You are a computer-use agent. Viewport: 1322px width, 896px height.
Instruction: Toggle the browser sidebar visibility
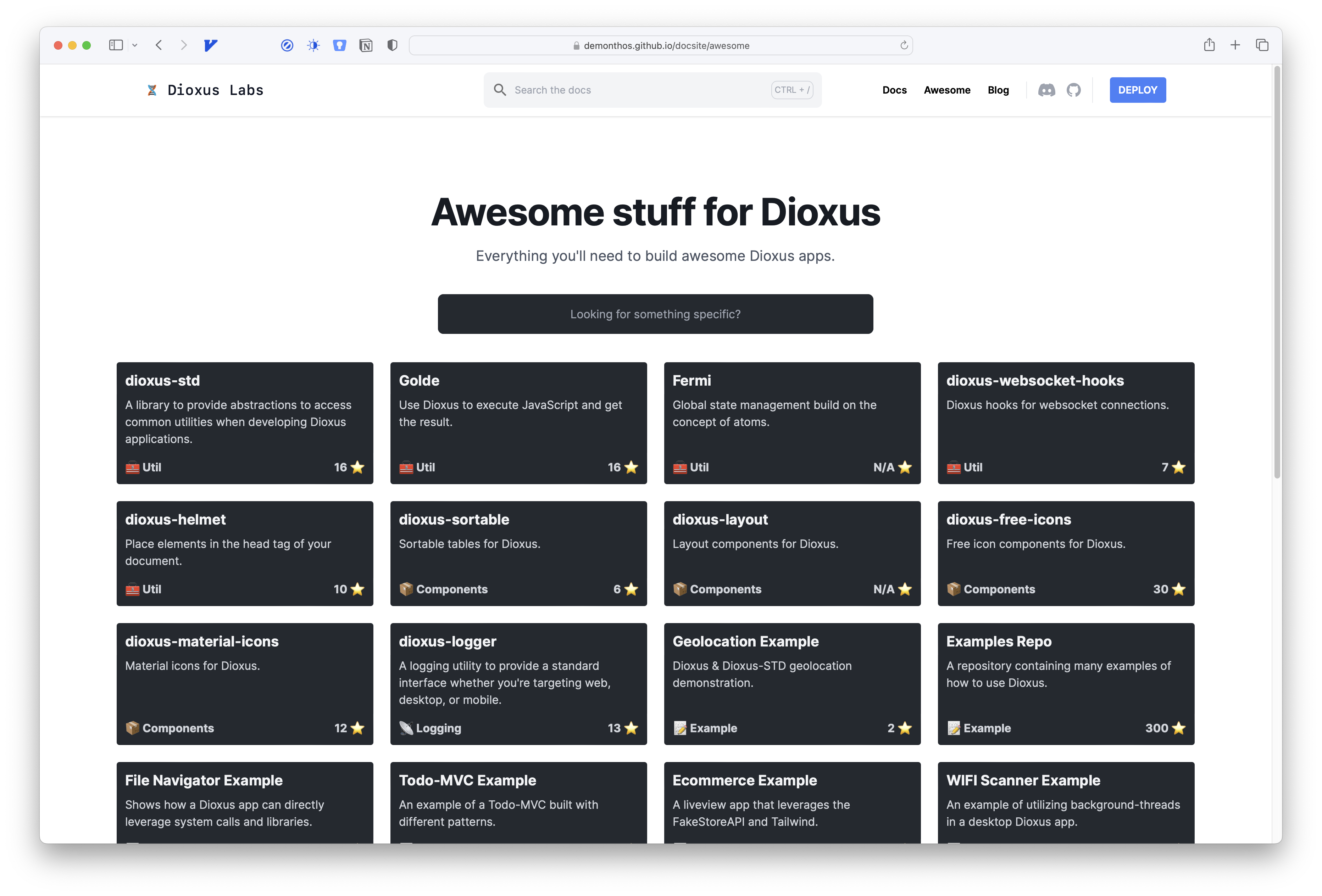[x=116, y=45]
